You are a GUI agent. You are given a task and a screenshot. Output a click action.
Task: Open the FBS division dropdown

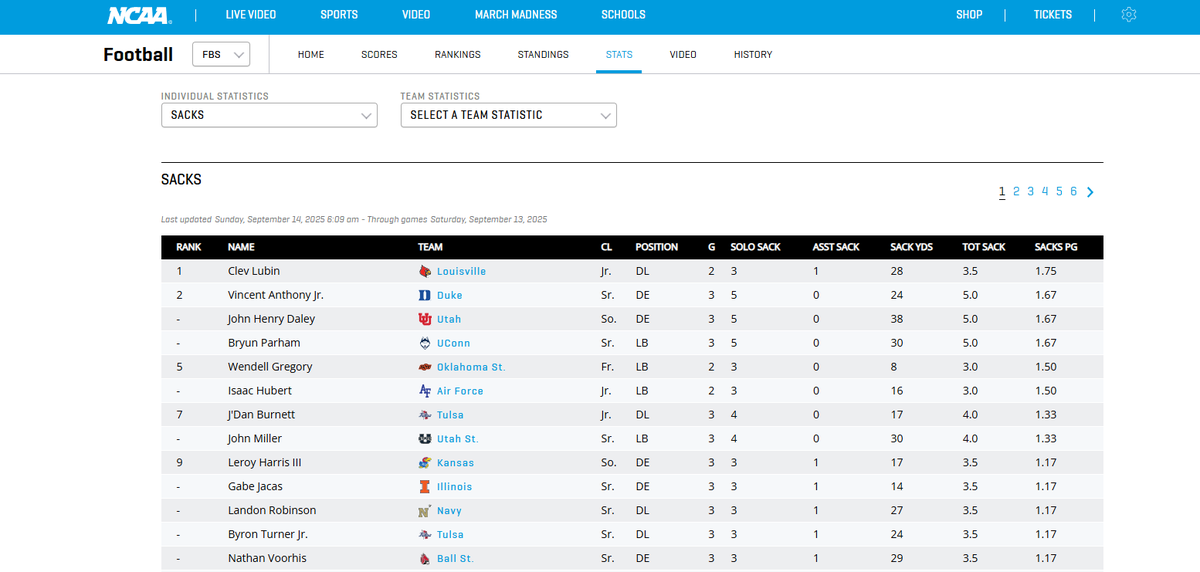(221, 54)
